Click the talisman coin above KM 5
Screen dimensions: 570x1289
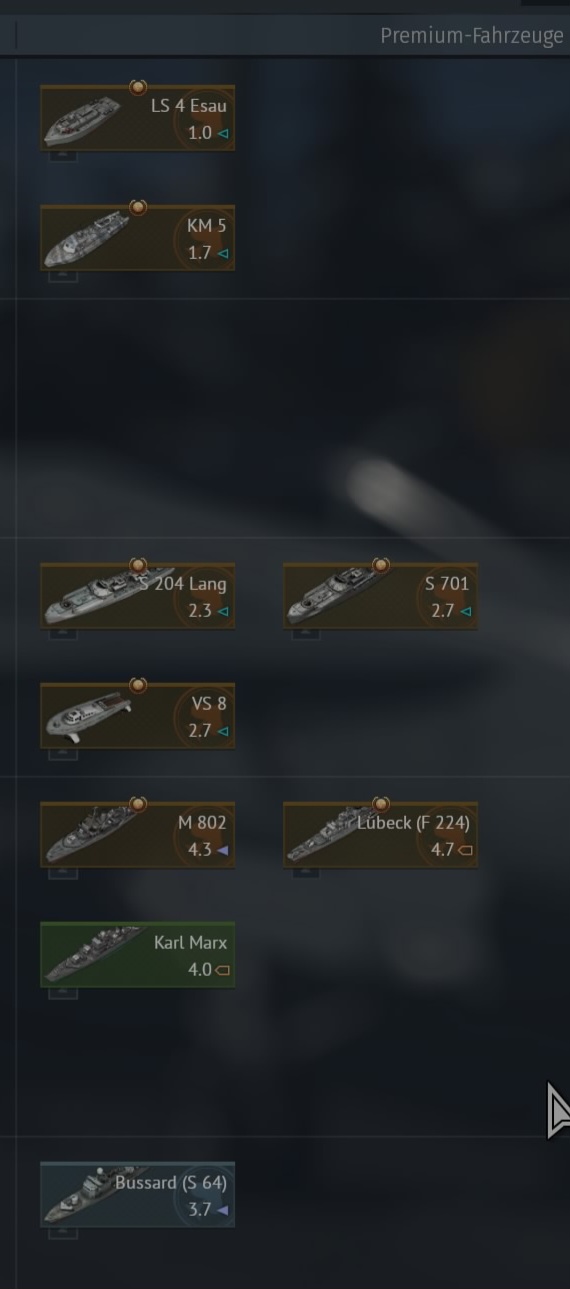pyautogui.click(x=138, y=207)
